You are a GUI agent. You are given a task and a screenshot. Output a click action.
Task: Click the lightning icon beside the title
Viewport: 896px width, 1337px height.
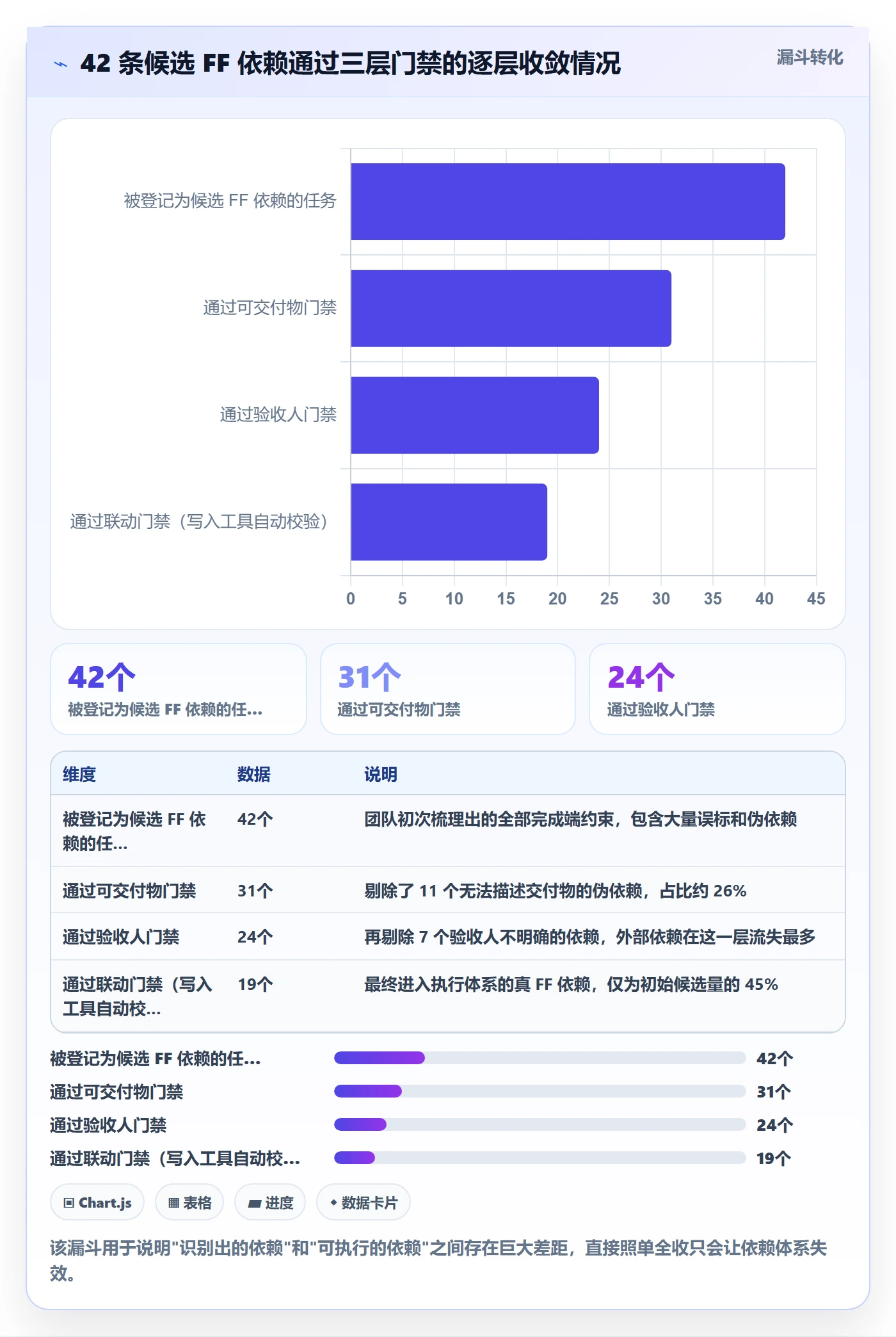click(x=61, y=64)
